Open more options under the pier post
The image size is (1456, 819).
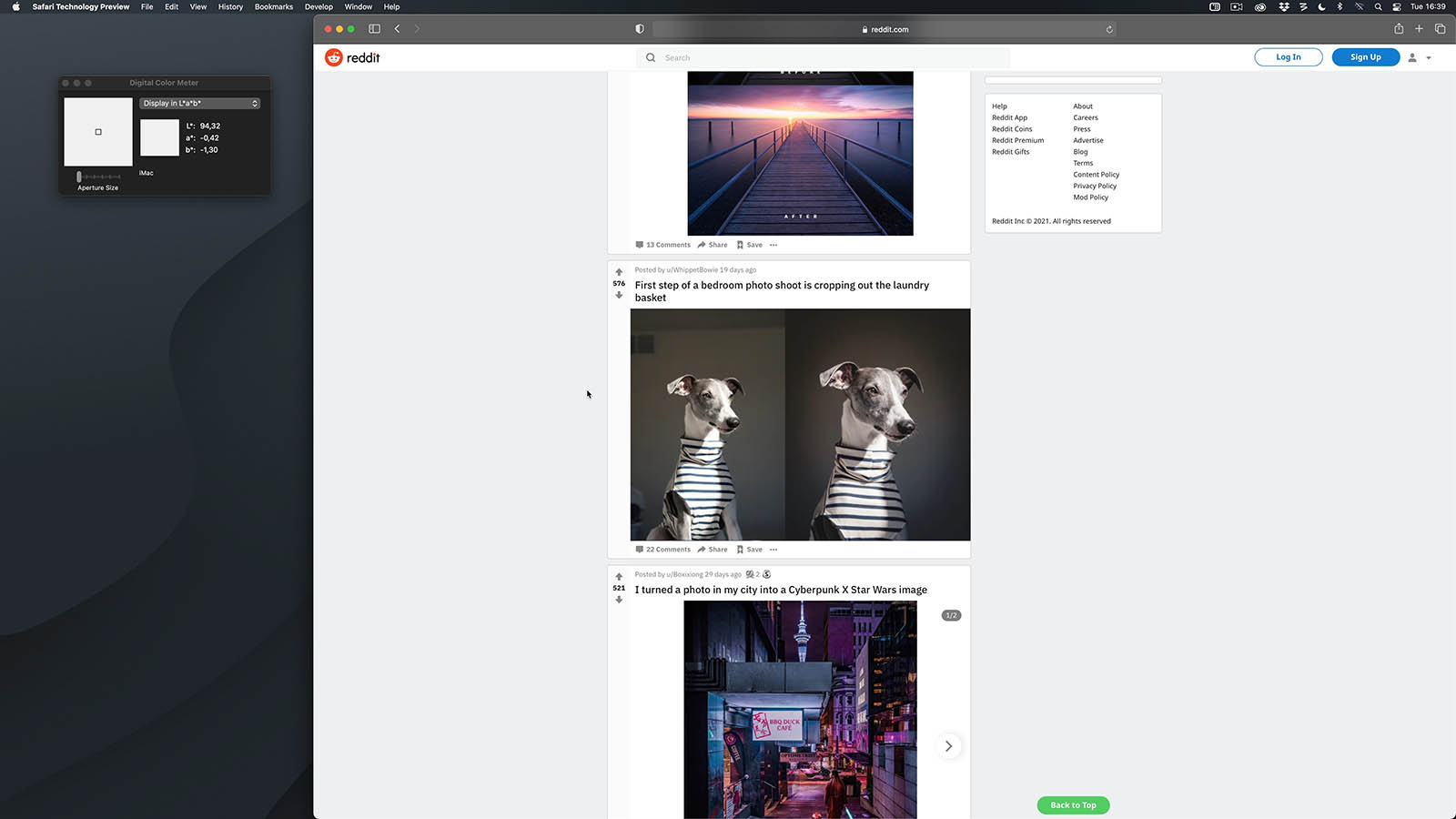click(773, 245)
